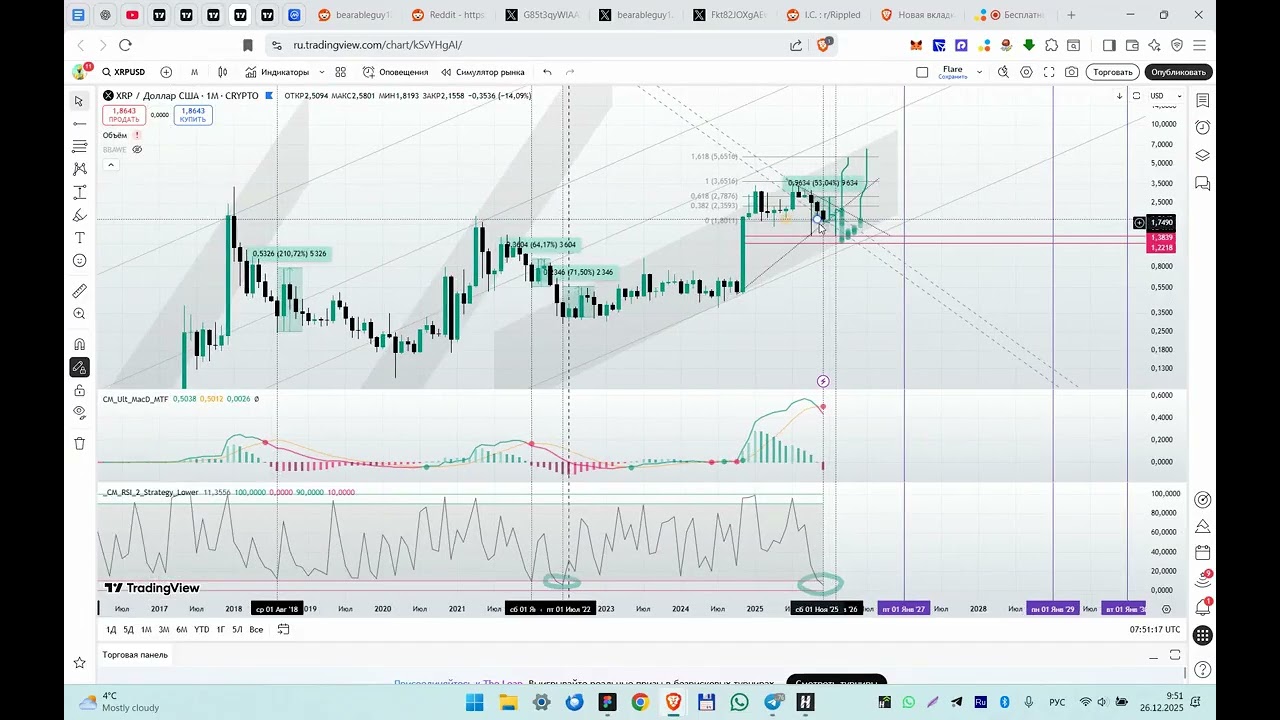
Task: Select the chart layout square icon
Action: pyautogui.click(x=922, y=72)
